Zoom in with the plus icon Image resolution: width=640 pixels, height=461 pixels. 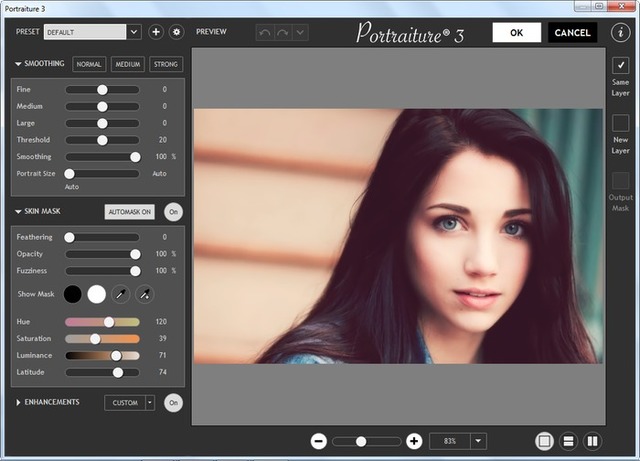point(414,441)
